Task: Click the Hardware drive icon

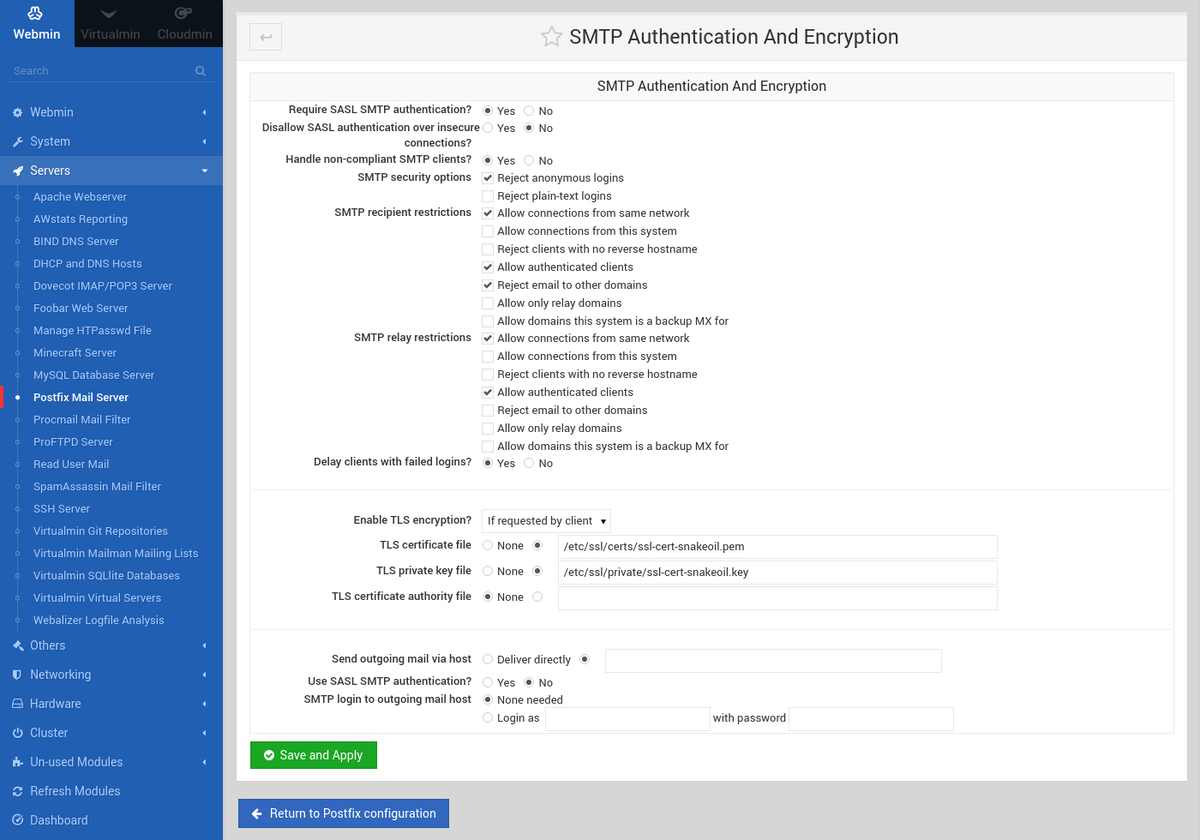Action: [18, 704]
